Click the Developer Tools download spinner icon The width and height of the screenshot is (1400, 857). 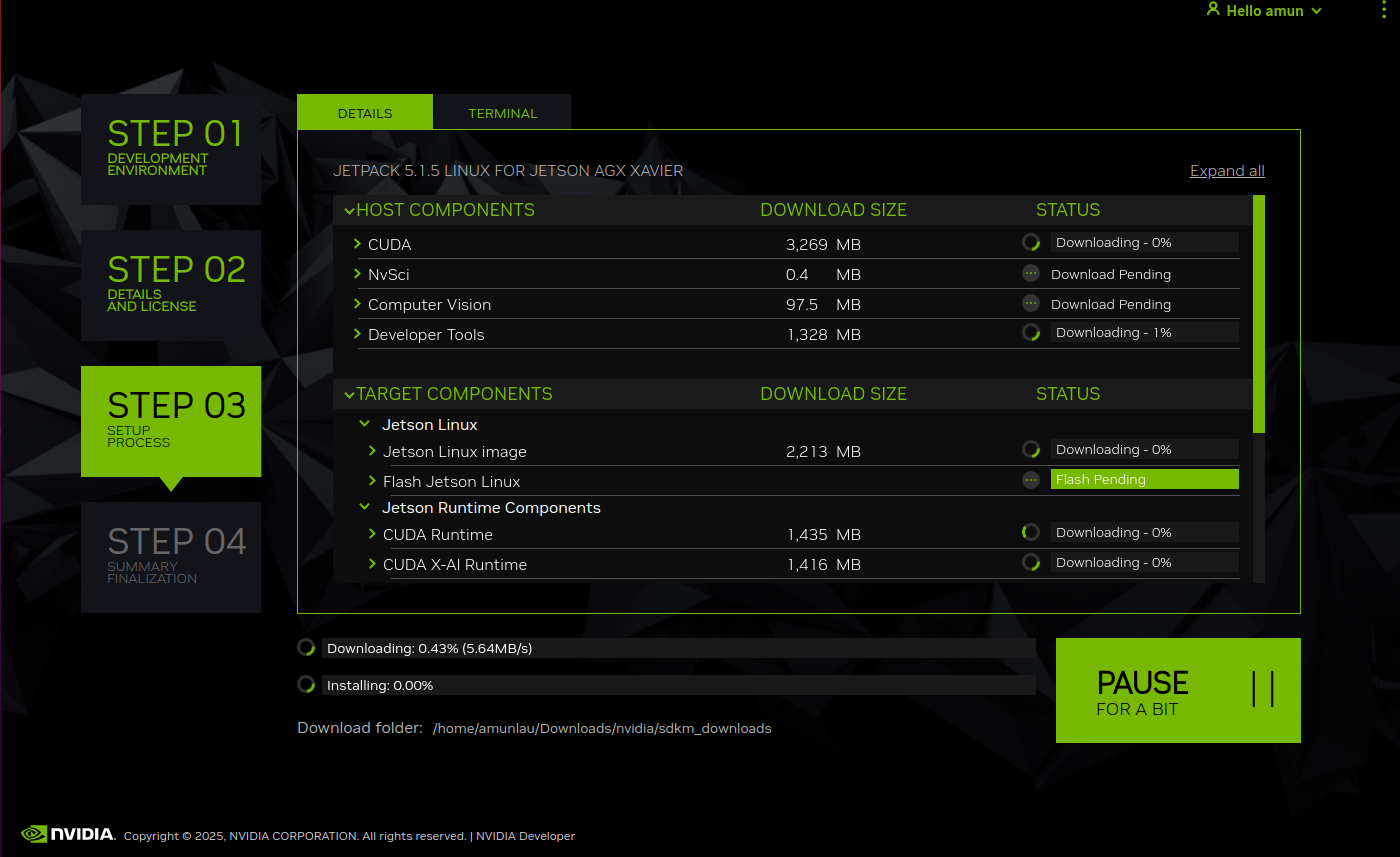tap(1031, 332)
